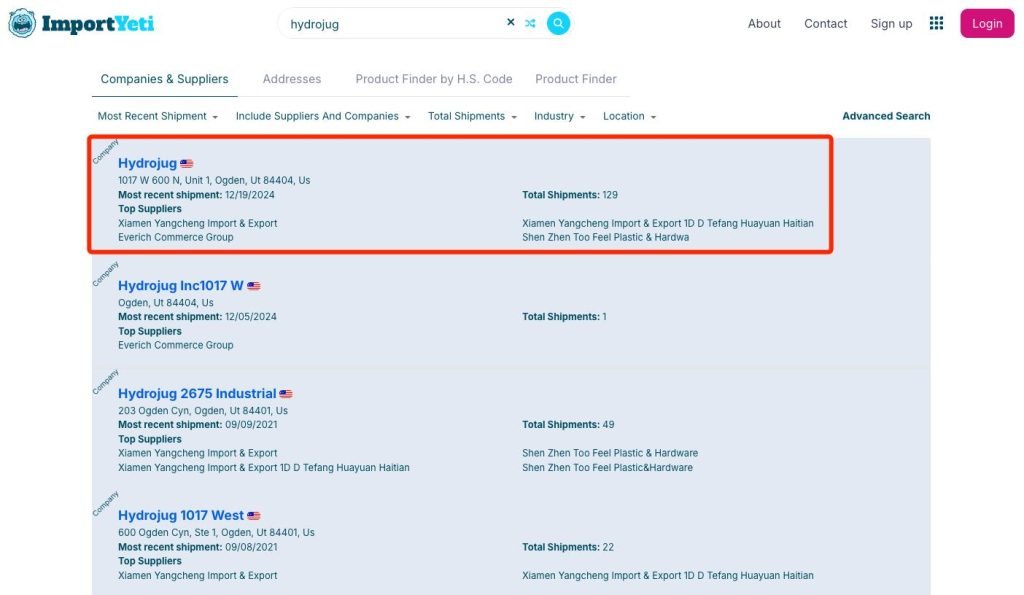Expand the Most Recent Shipment dropdown

click(157, 116)
